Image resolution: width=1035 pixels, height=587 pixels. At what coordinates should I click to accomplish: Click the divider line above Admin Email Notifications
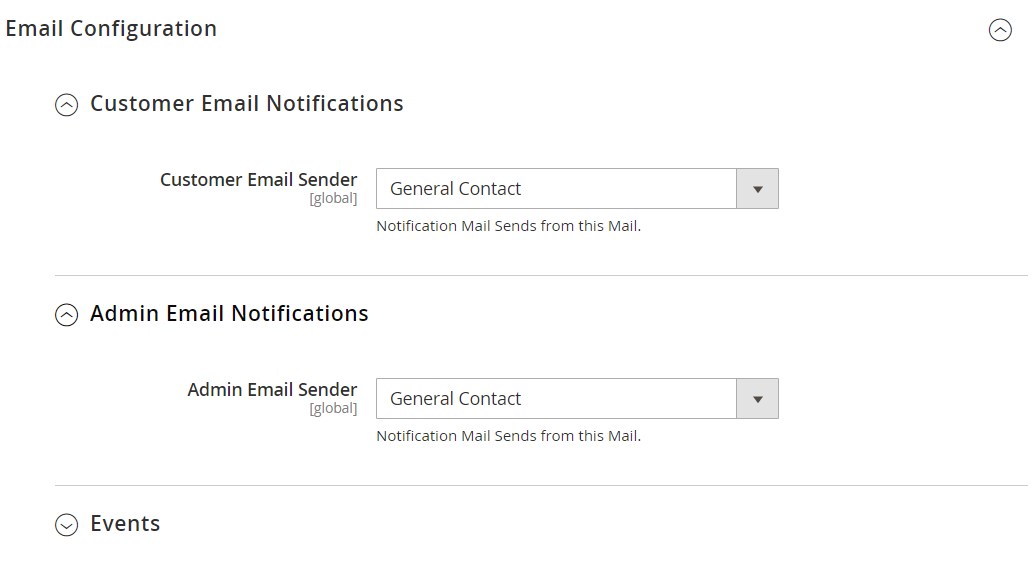point(540,275)
